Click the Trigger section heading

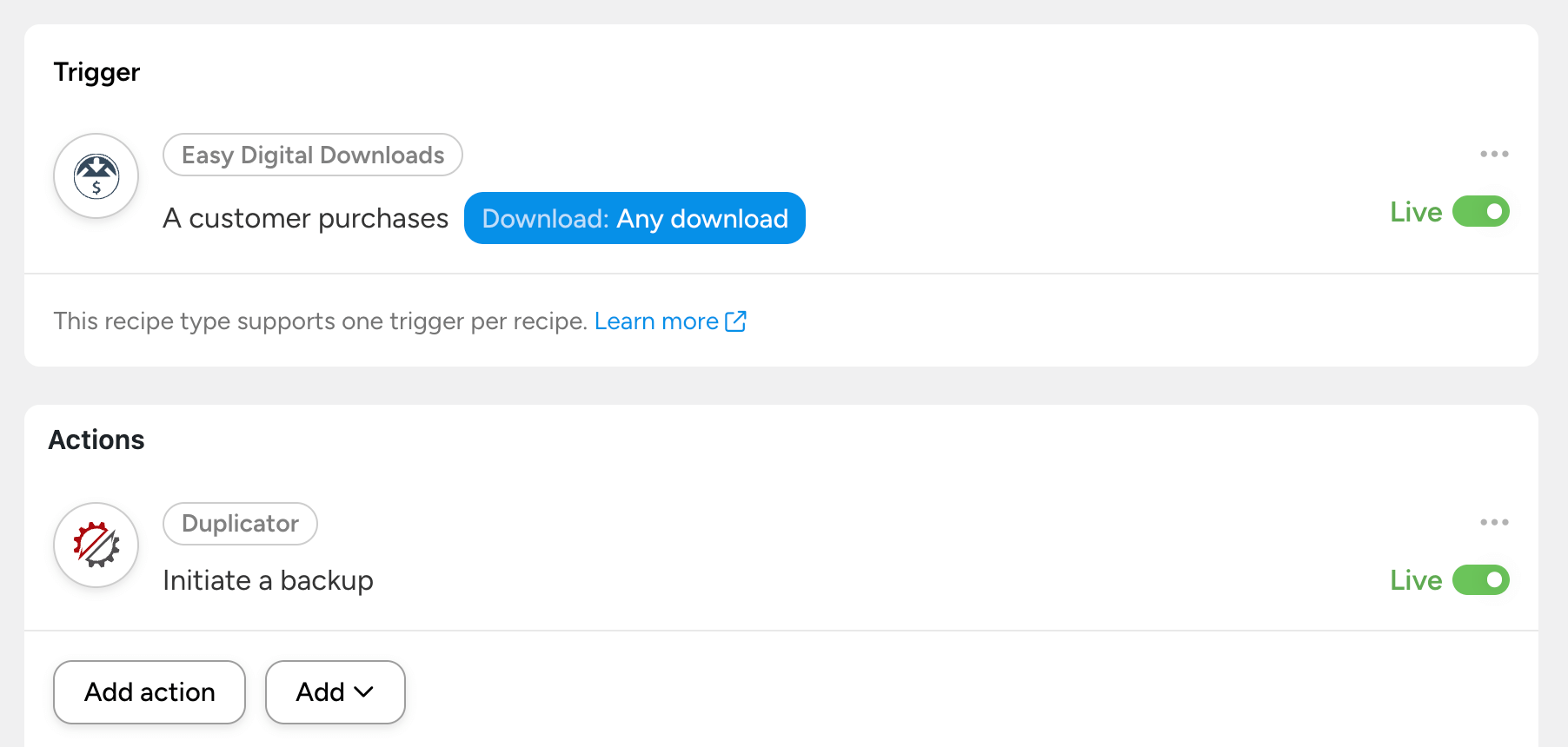(x=96, y=72)
